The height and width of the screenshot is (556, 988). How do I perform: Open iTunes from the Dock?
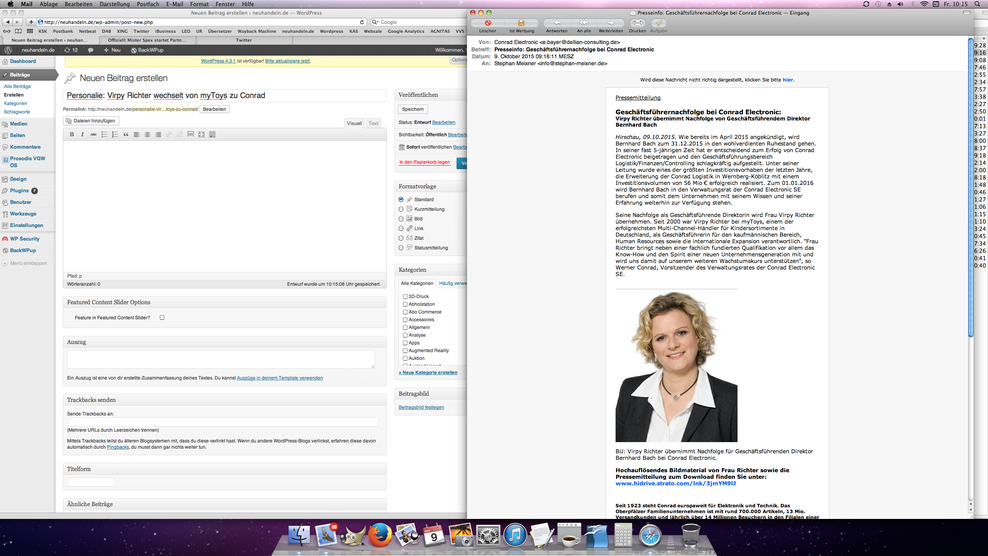[515, 535]
